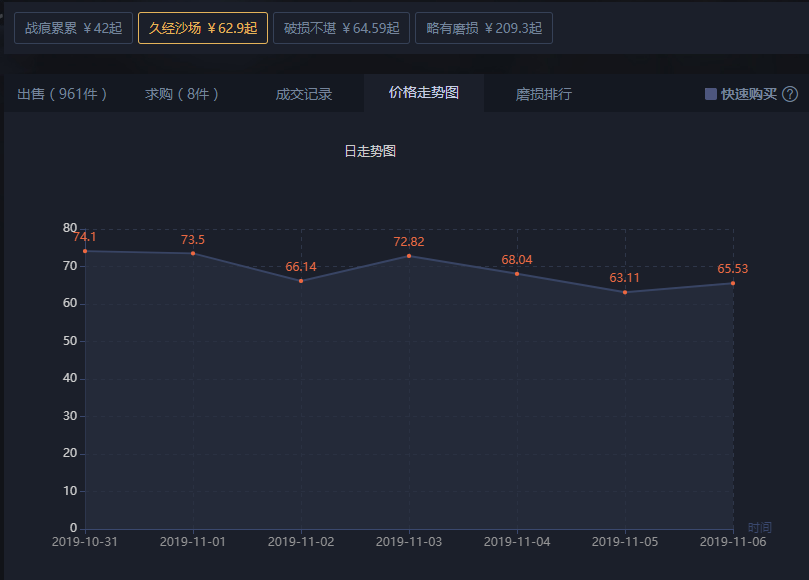Click the 2019-10-31 axis date label
The width and height of the screenshot is (809, 580).
pos(85,542)
